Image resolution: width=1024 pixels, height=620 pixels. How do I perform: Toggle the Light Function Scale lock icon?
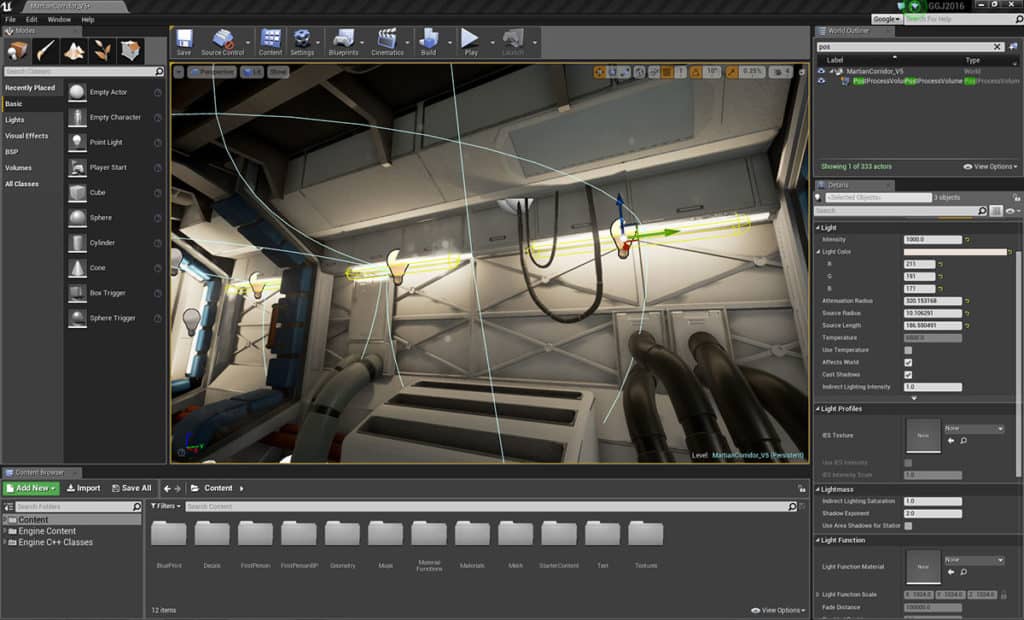click(1004, 595)
